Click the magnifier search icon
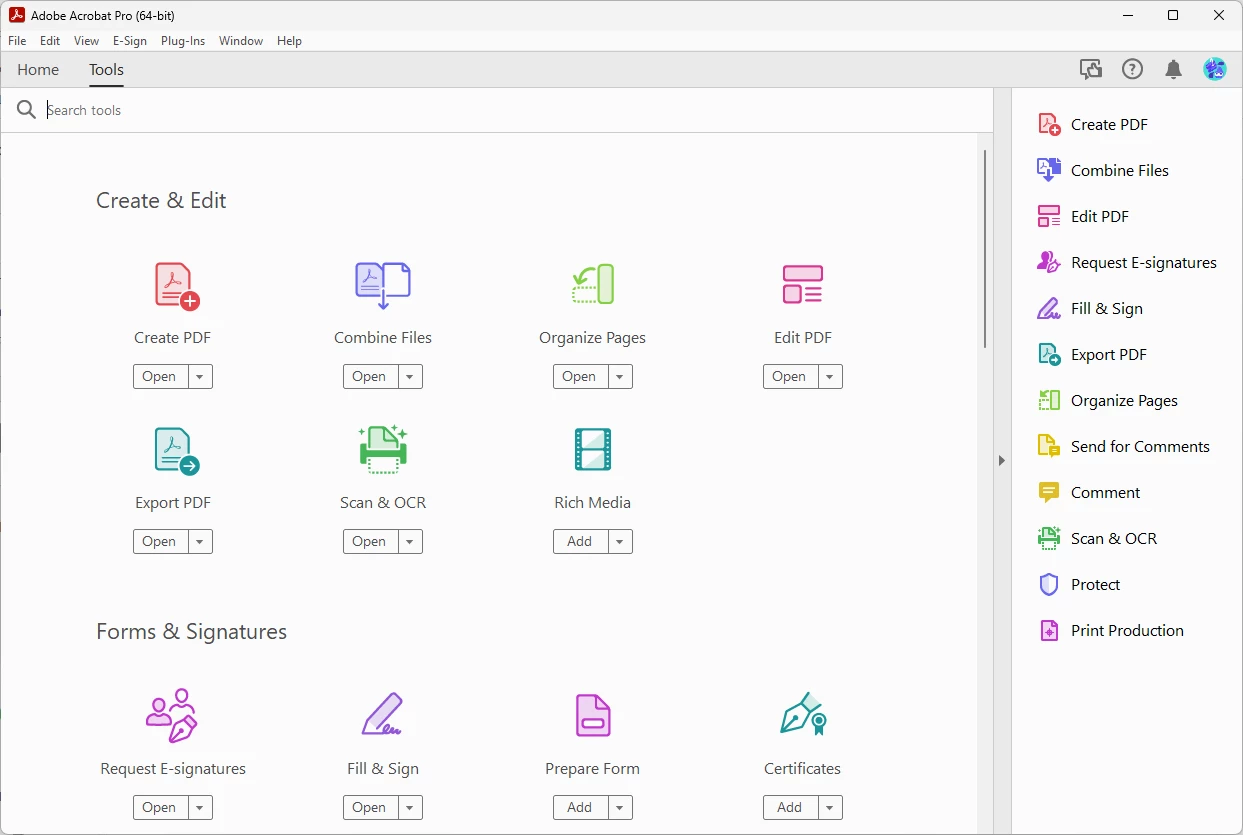The image size is (1243, 835). coord(26,110)
